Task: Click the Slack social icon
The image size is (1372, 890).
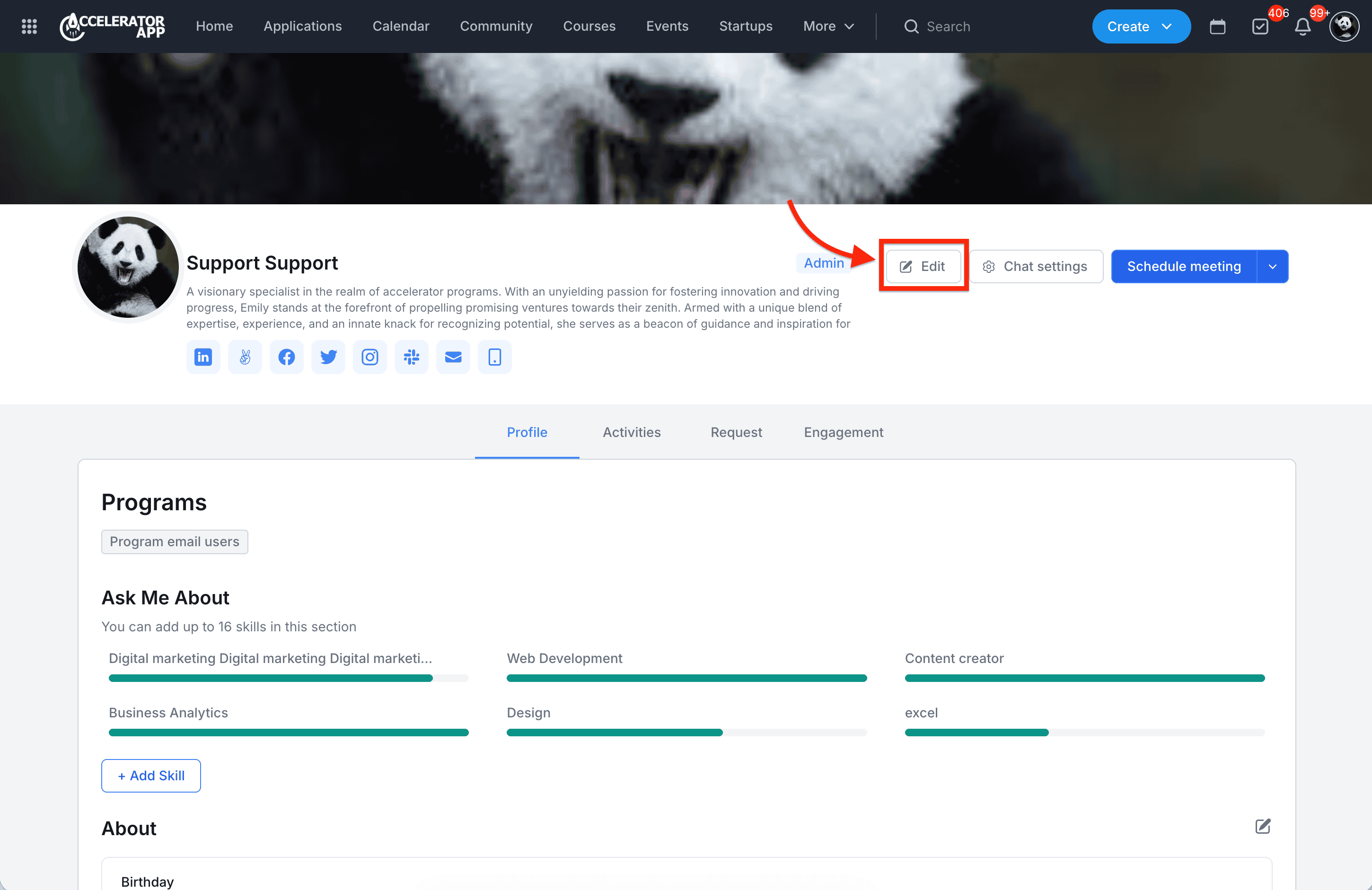Action: click(x=411, y=357)
